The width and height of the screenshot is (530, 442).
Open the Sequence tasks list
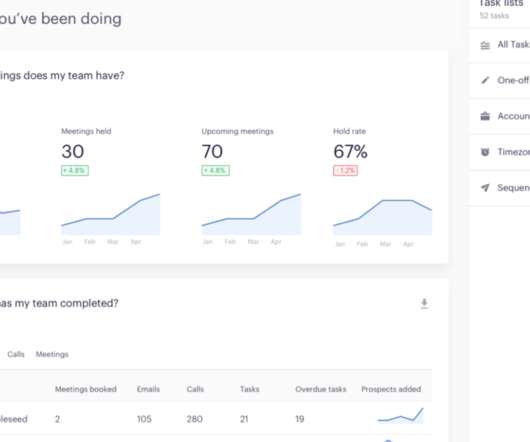coord(500,188)
